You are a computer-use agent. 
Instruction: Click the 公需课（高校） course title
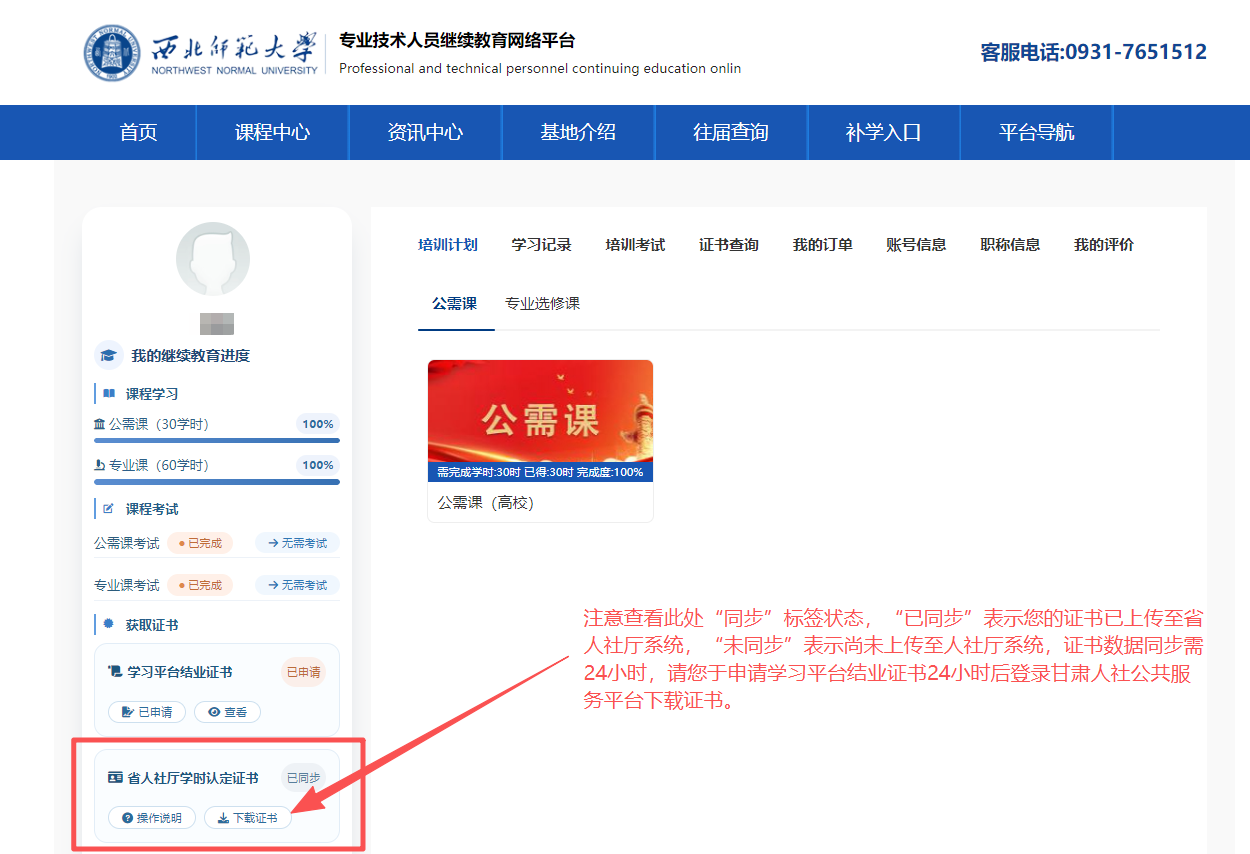pyautogui.click(x=486, y=503)
